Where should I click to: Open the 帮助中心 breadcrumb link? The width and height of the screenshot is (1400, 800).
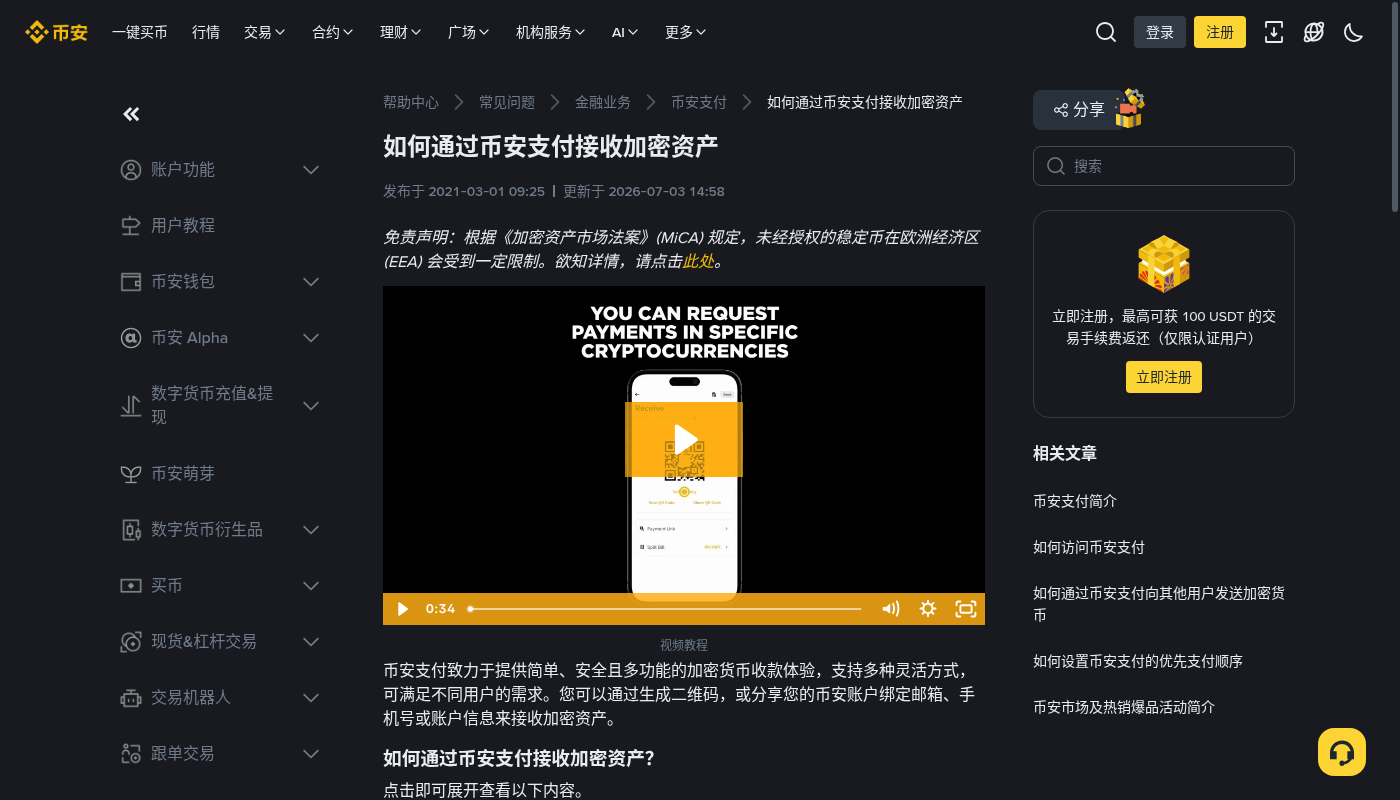pos(411,102)
